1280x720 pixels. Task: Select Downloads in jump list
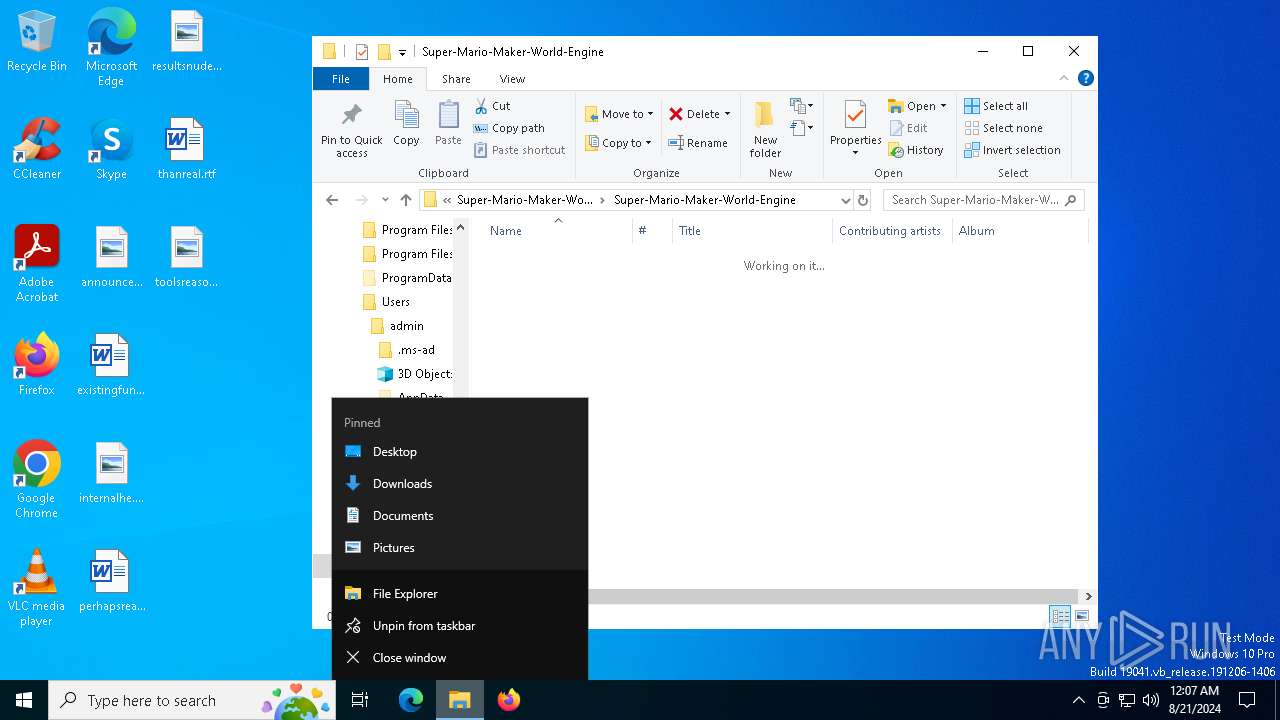[460, 484]
